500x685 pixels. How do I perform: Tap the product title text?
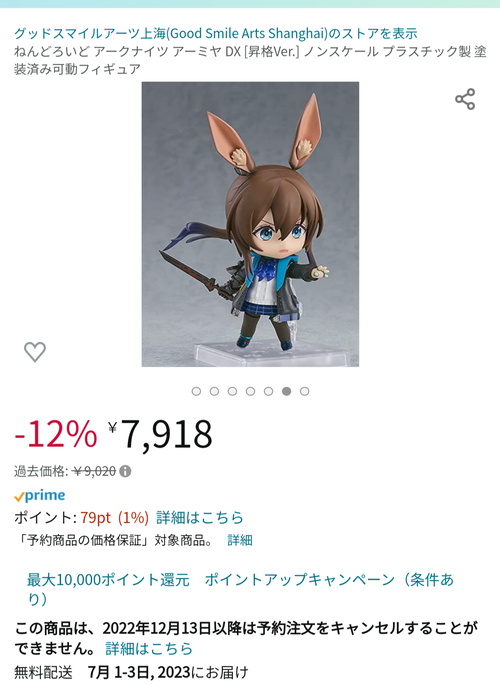click(x=250, y=60)
